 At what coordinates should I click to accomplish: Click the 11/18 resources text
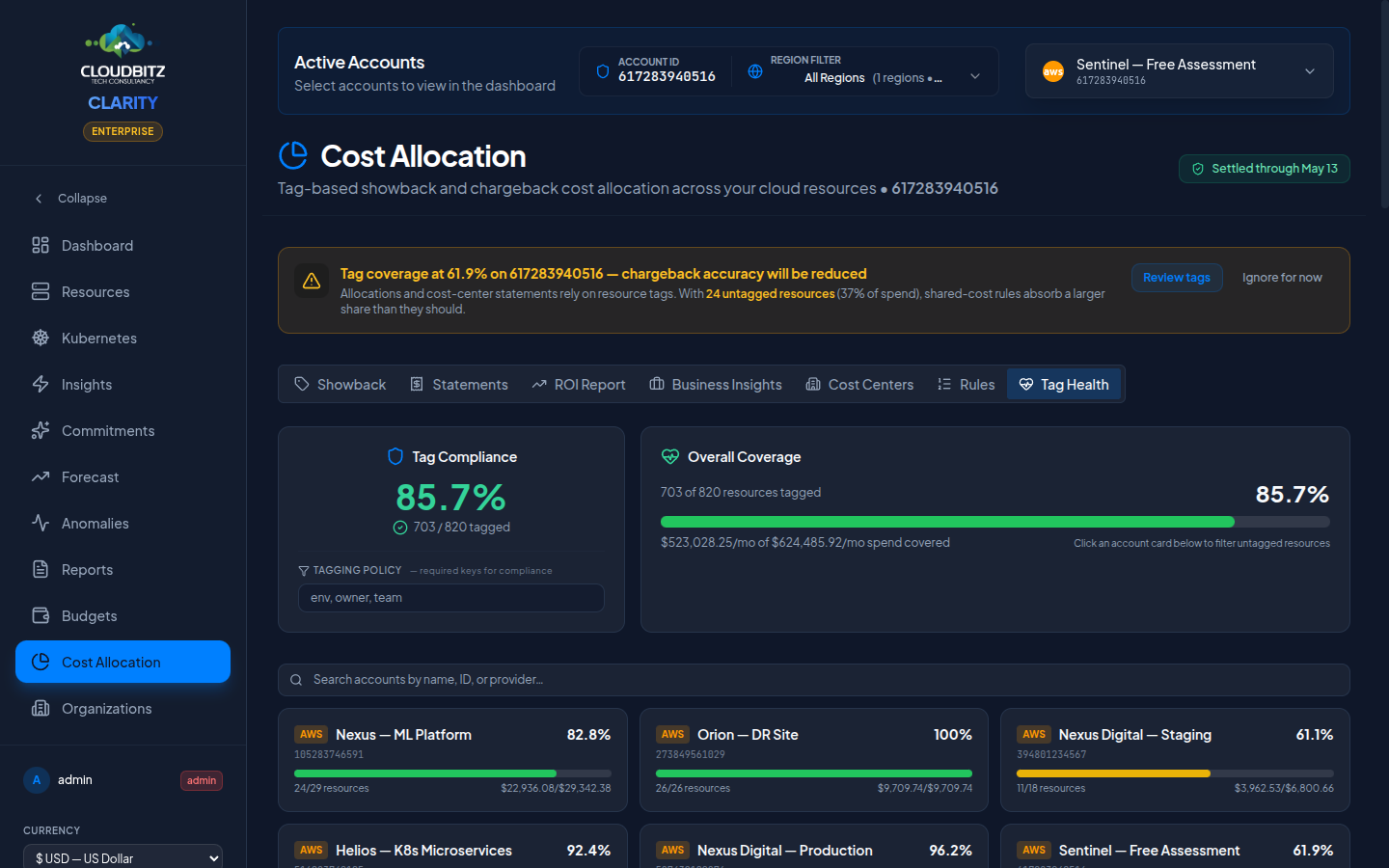coord(1050,789)
